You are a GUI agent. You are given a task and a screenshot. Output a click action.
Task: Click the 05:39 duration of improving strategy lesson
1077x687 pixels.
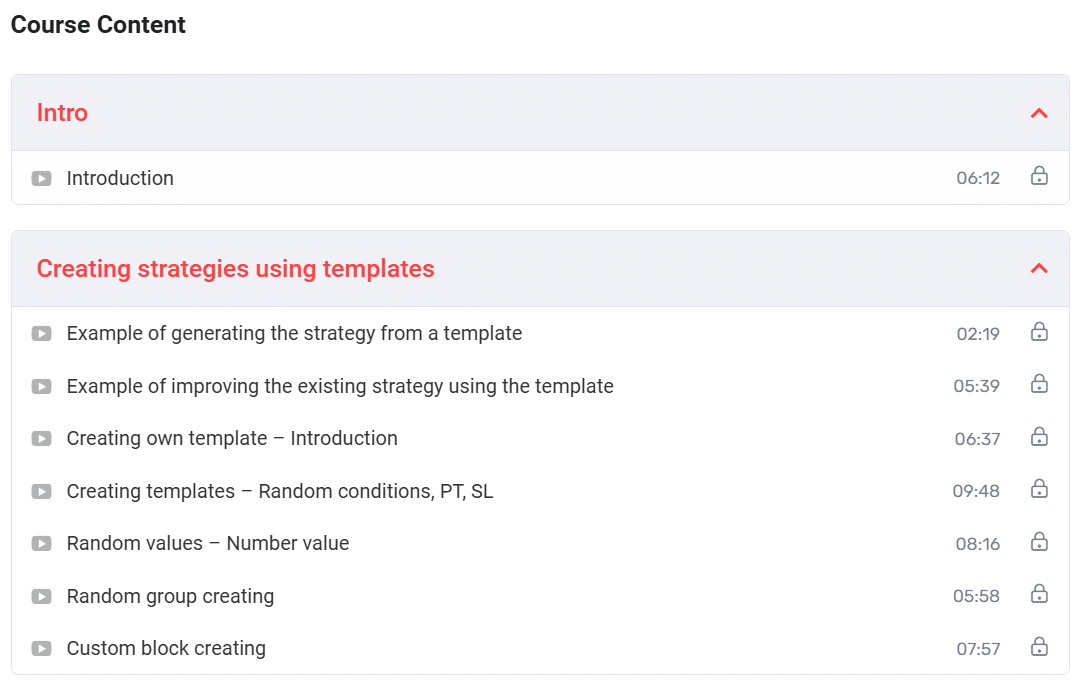[976, 386]
